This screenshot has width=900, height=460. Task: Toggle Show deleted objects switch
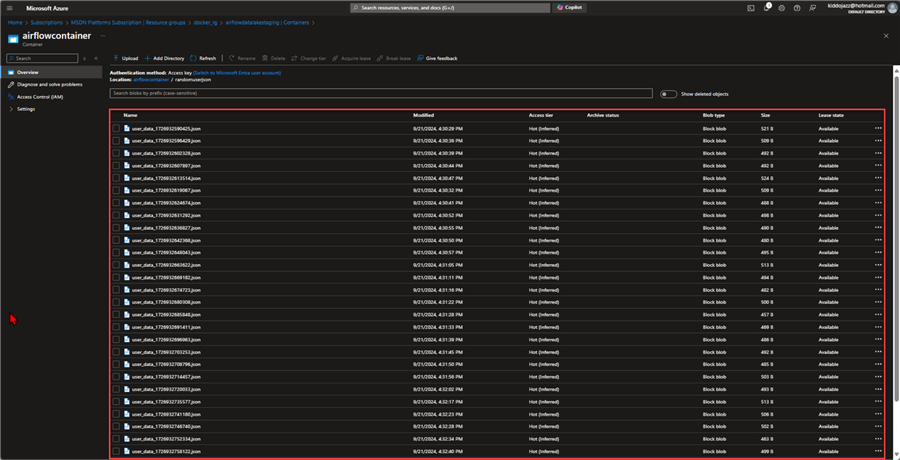point(668,94)
